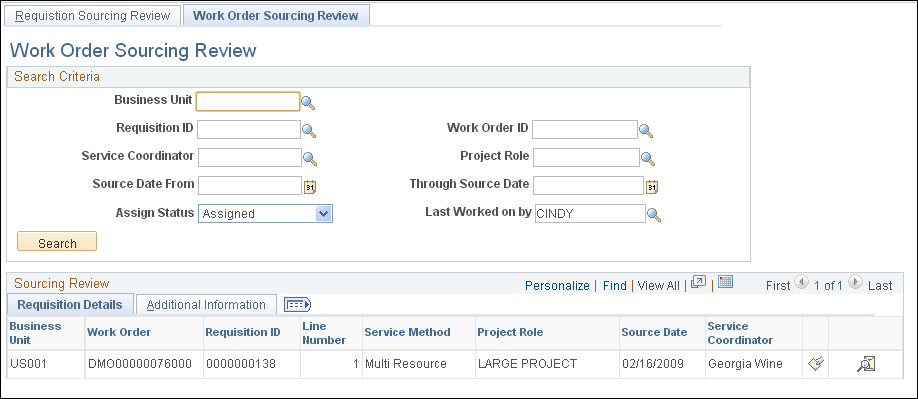This screenshot has height=399, width=918.
Task: Focus the Work Order ID field
Action: coord(585,129)
